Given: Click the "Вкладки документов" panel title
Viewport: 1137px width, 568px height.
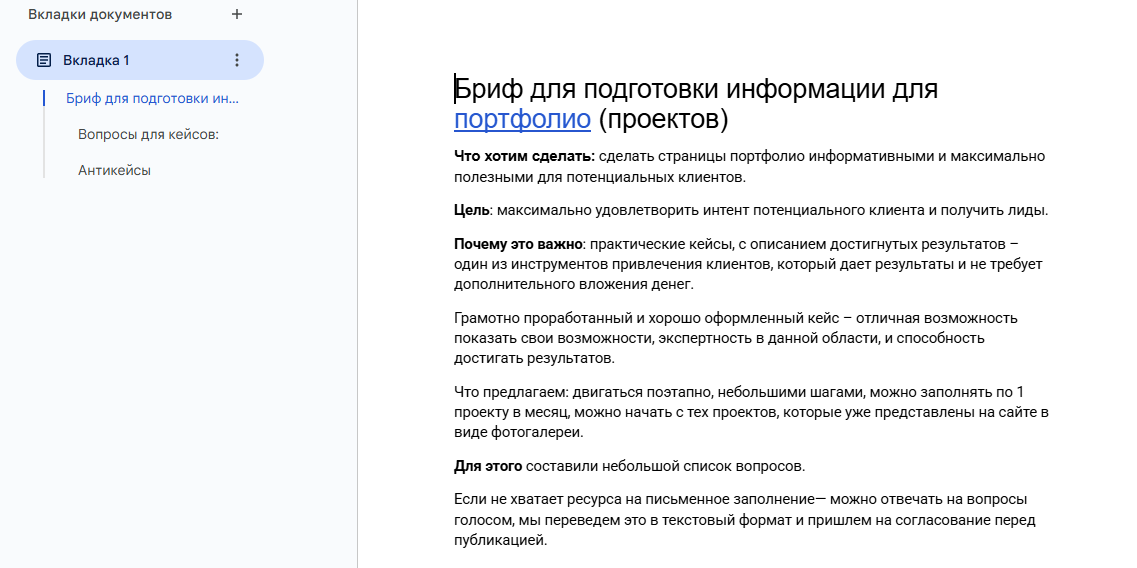Looking at the screenshot, I should [100, 15].
